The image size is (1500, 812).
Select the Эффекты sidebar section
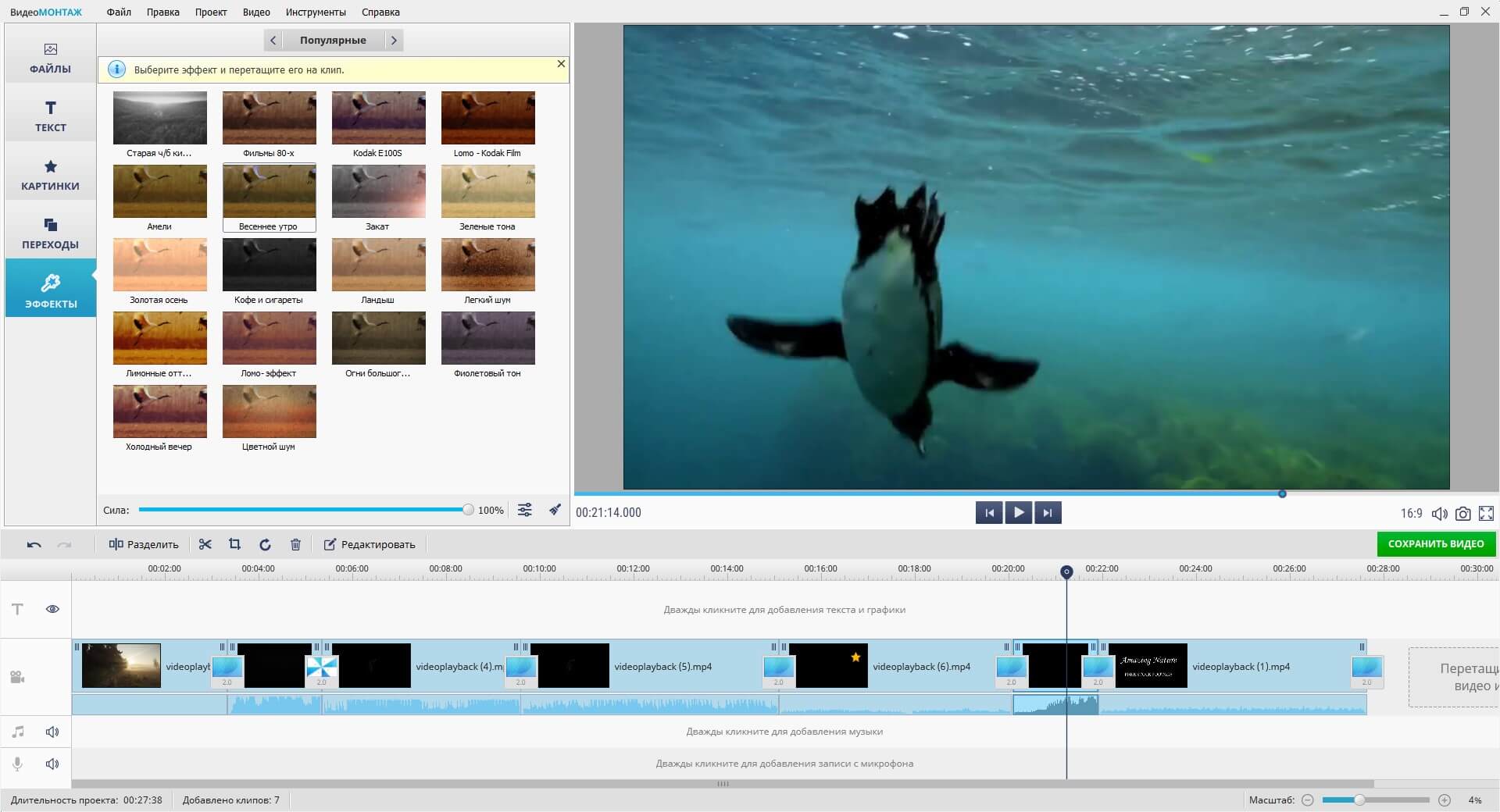51,288
